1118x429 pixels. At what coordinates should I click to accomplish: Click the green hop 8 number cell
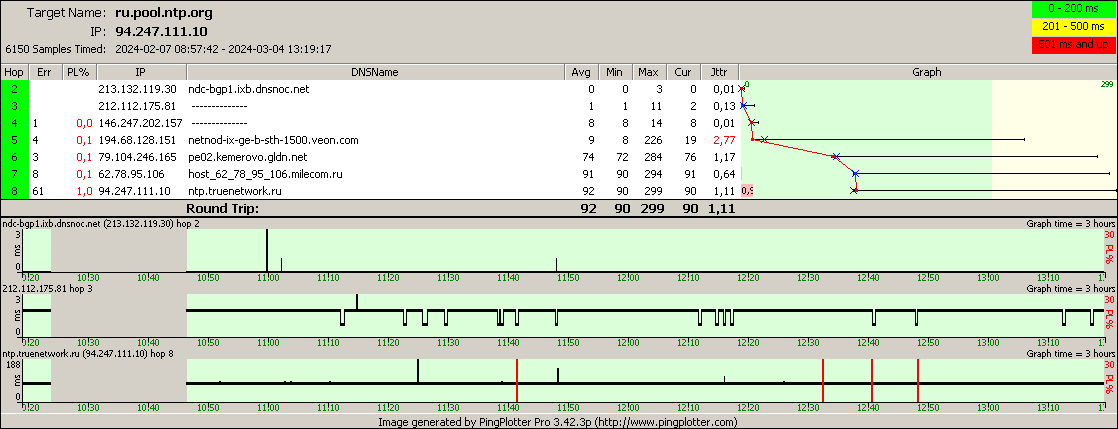coord(15,191)
